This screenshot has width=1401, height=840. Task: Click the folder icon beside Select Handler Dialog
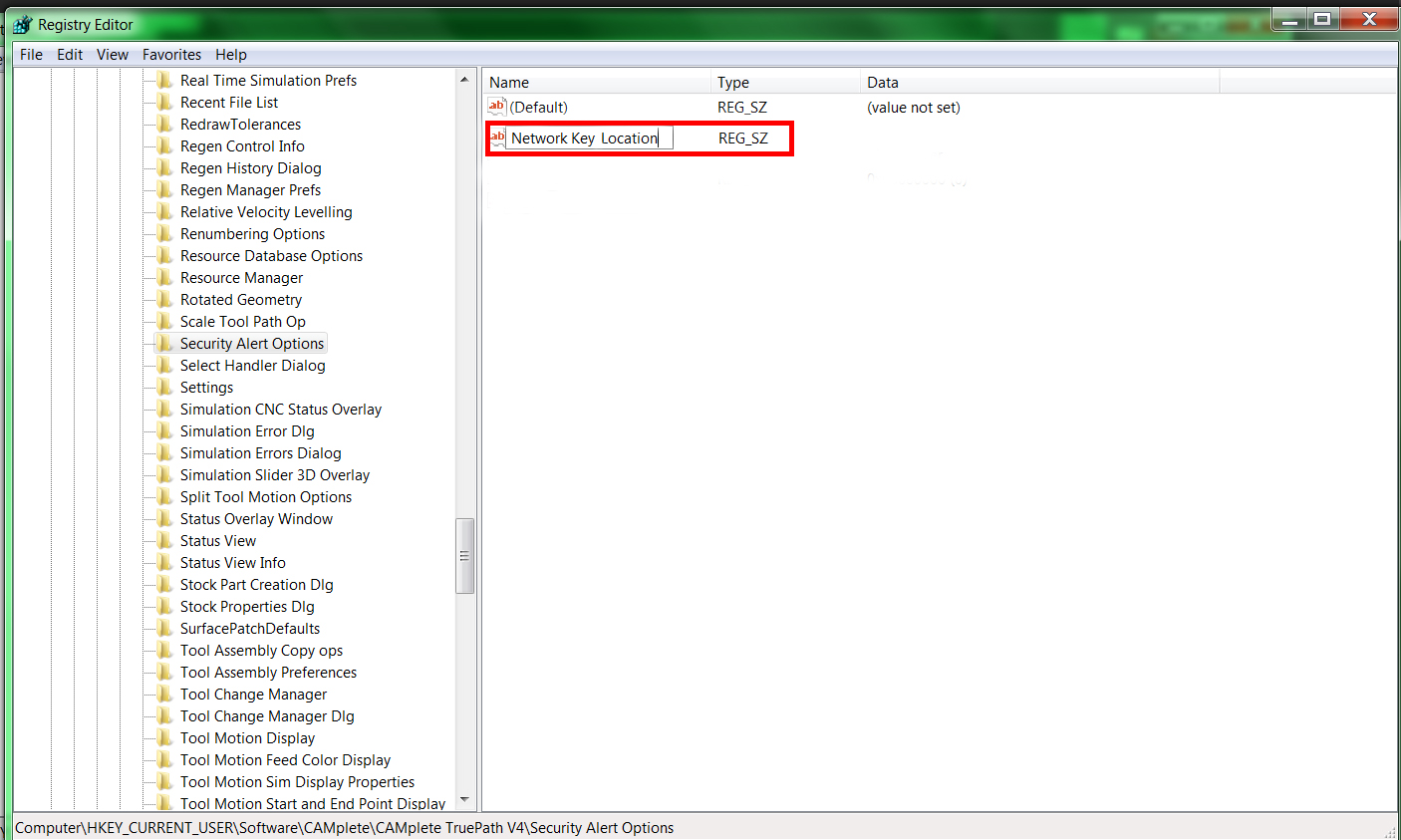pyautogui.click(x=165, y=365)
